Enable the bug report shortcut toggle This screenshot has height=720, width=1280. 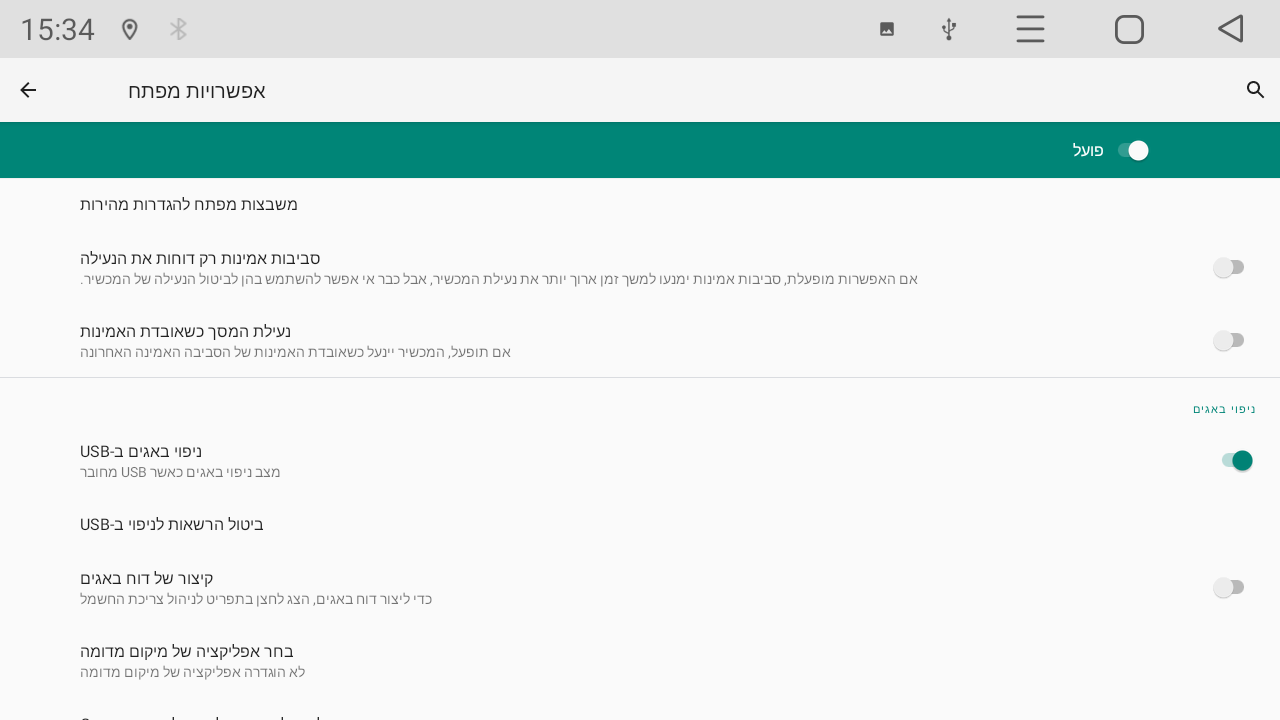(1229, 587)
